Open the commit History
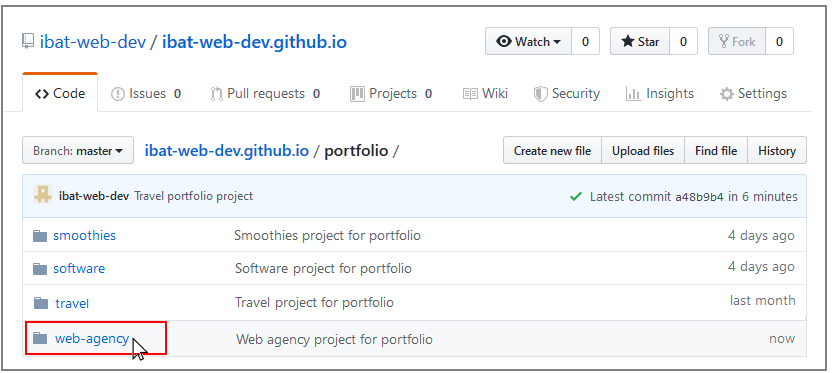834x373 pixels. tap(777, 151)
